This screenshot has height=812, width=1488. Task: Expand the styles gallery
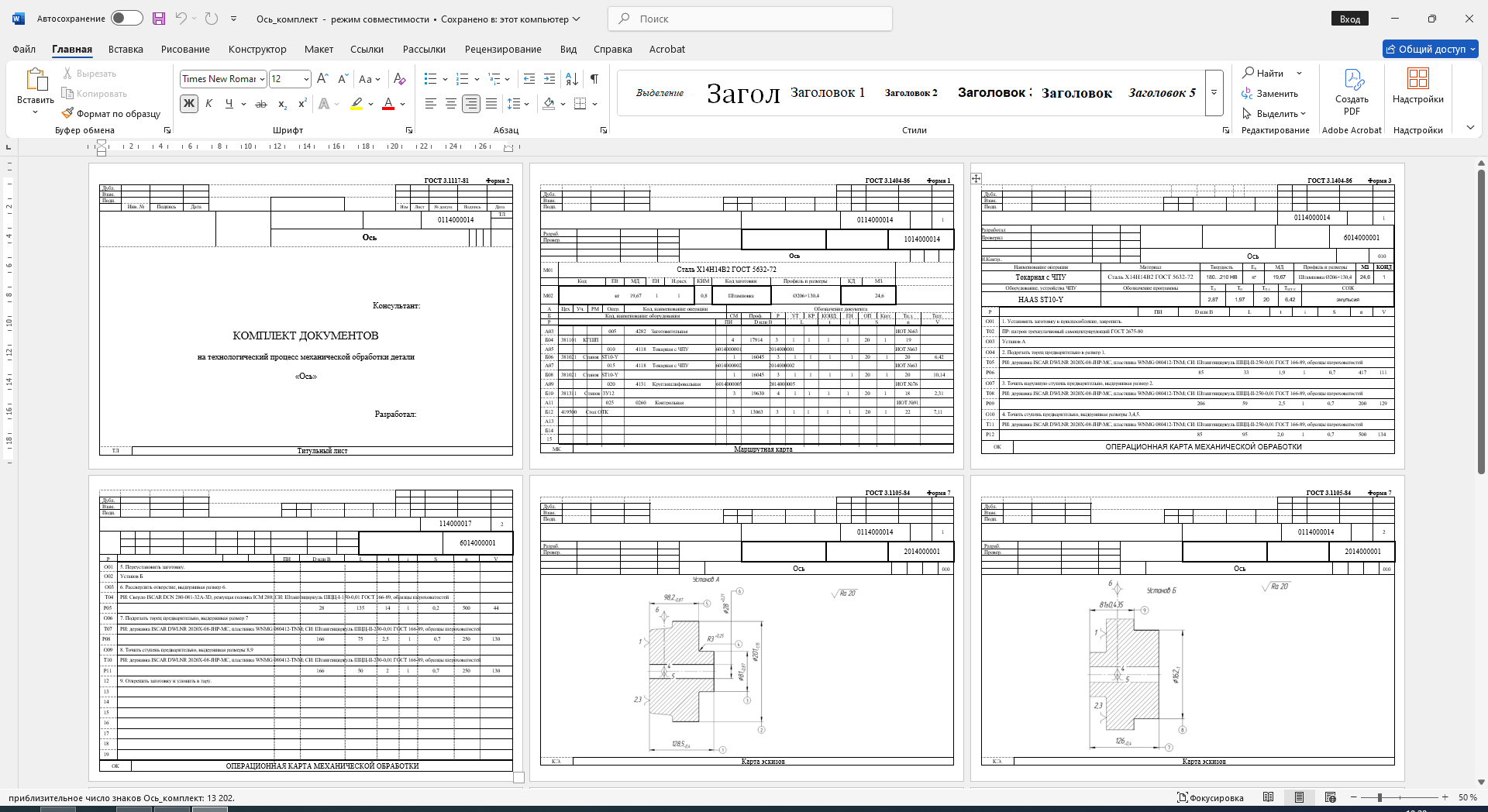point(1214,93)
